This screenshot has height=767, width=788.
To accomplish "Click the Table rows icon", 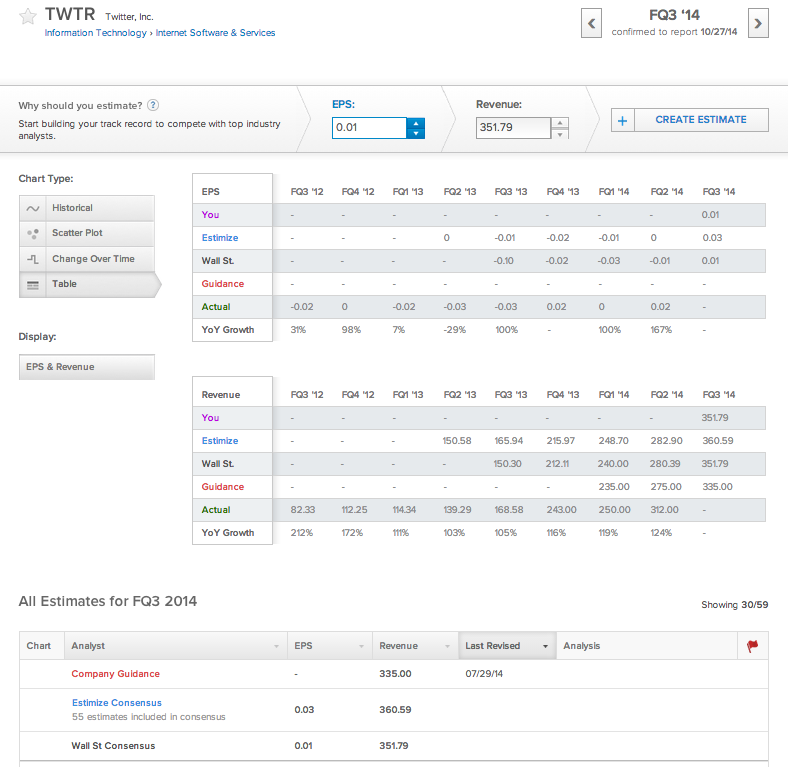I will click(33, 285).
